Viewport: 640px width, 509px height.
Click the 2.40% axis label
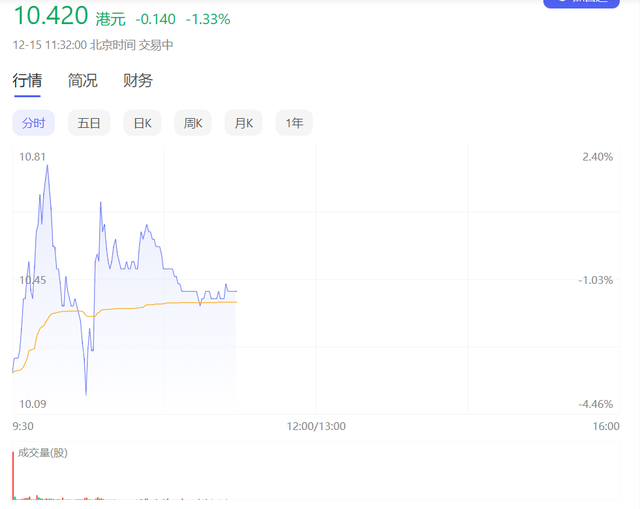point(598,157)
